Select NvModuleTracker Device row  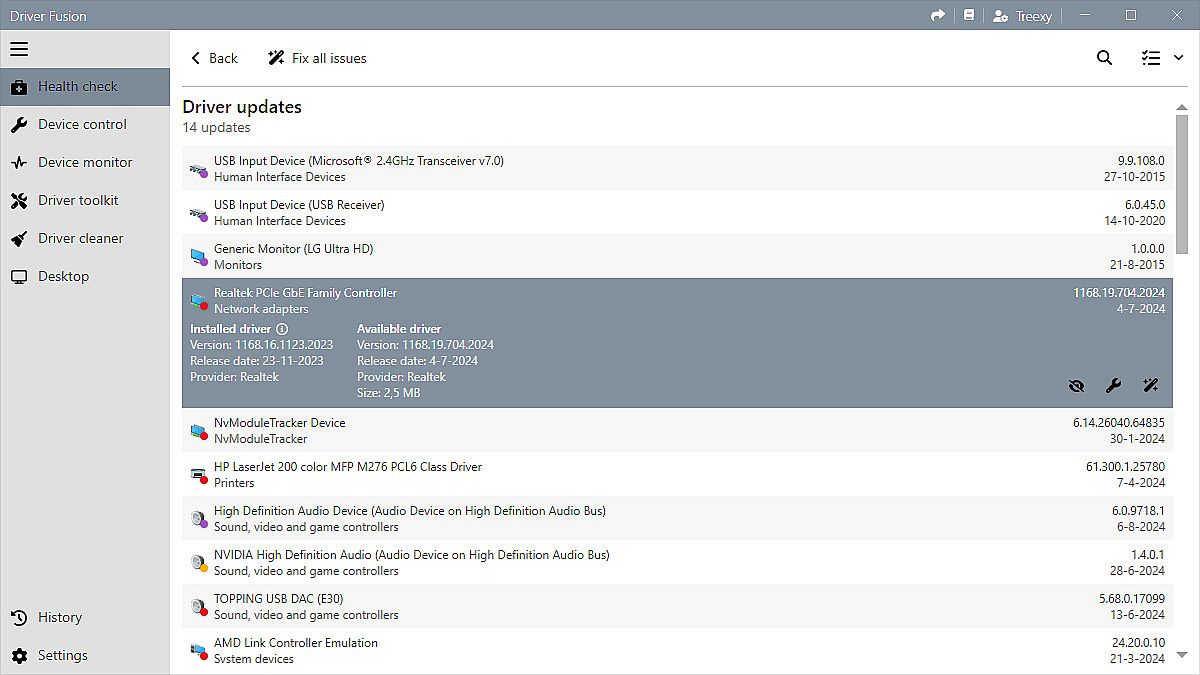pos(677,431)
